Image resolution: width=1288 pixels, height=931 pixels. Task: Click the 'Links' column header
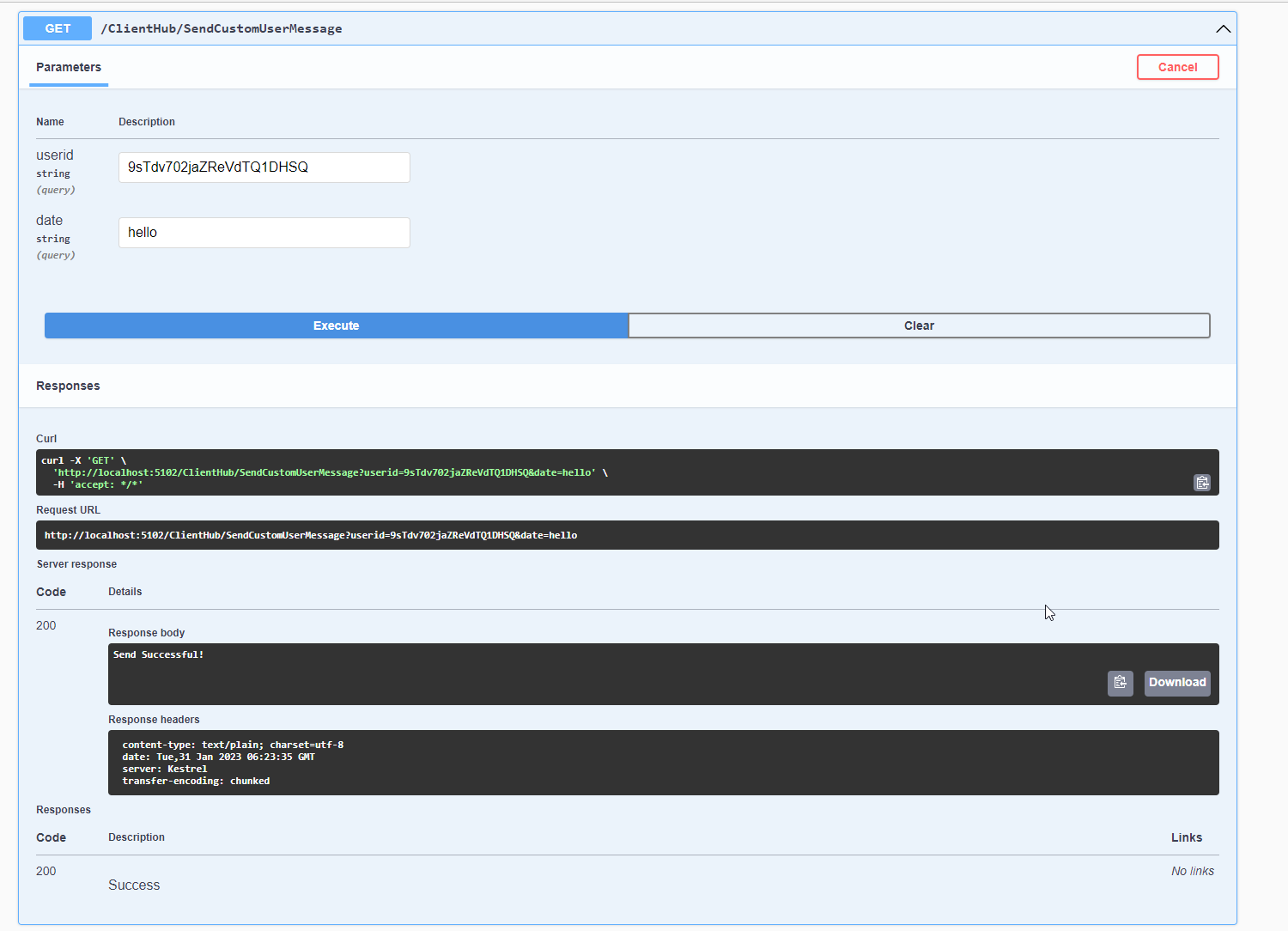pyautogui.click(x=1187, y=837)
